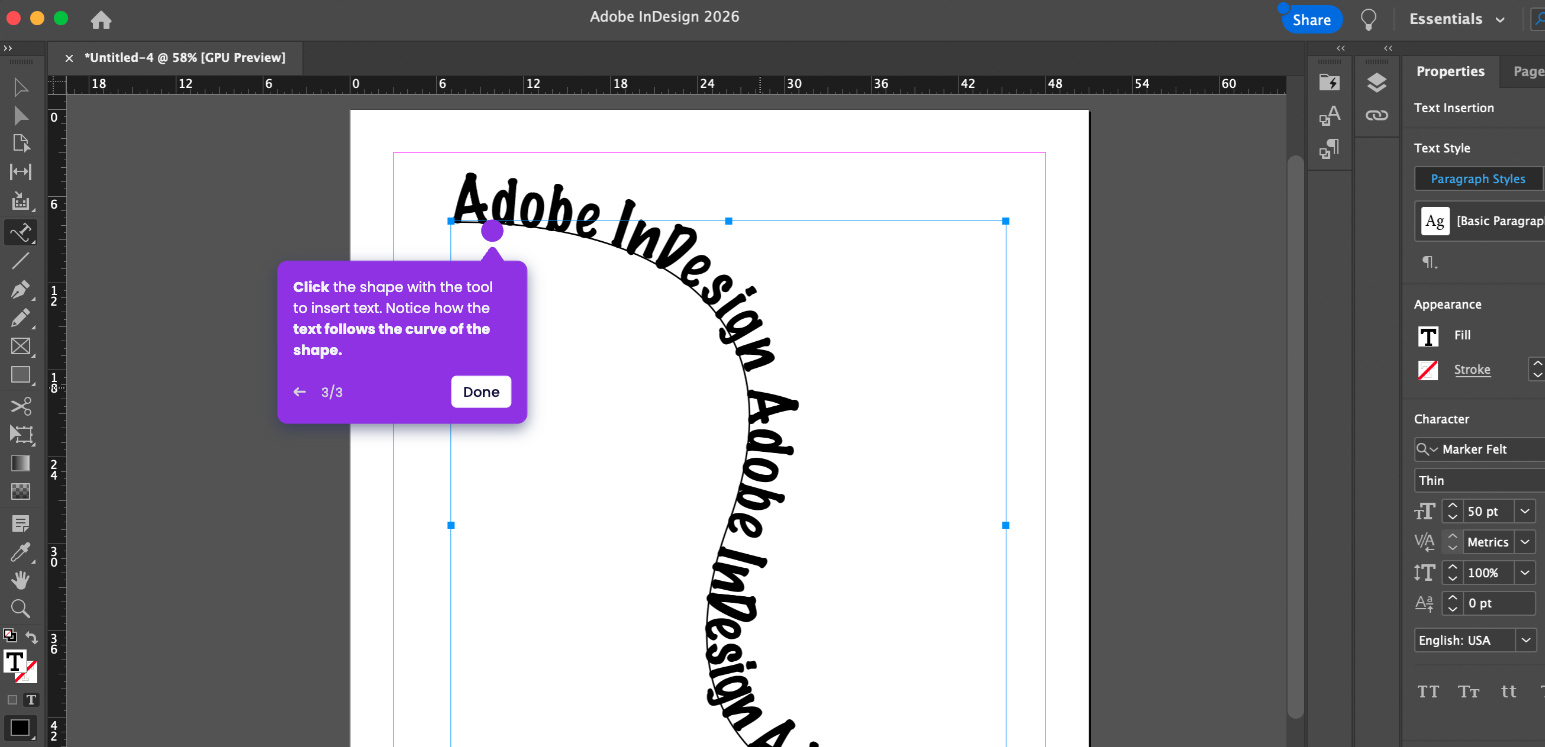Select the Type on a Path tool
1545x747 pixels.
click(x=20, y=232)
